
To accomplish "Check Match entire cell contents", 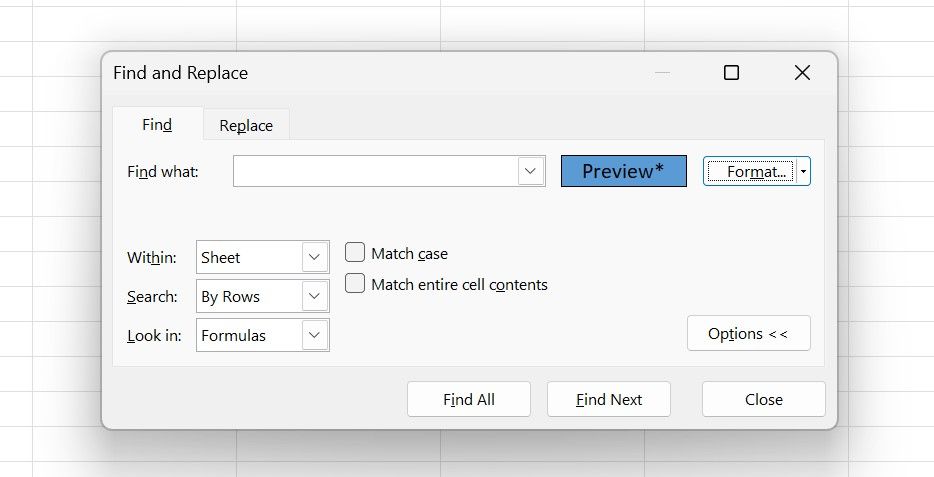I will pos(355,284).
